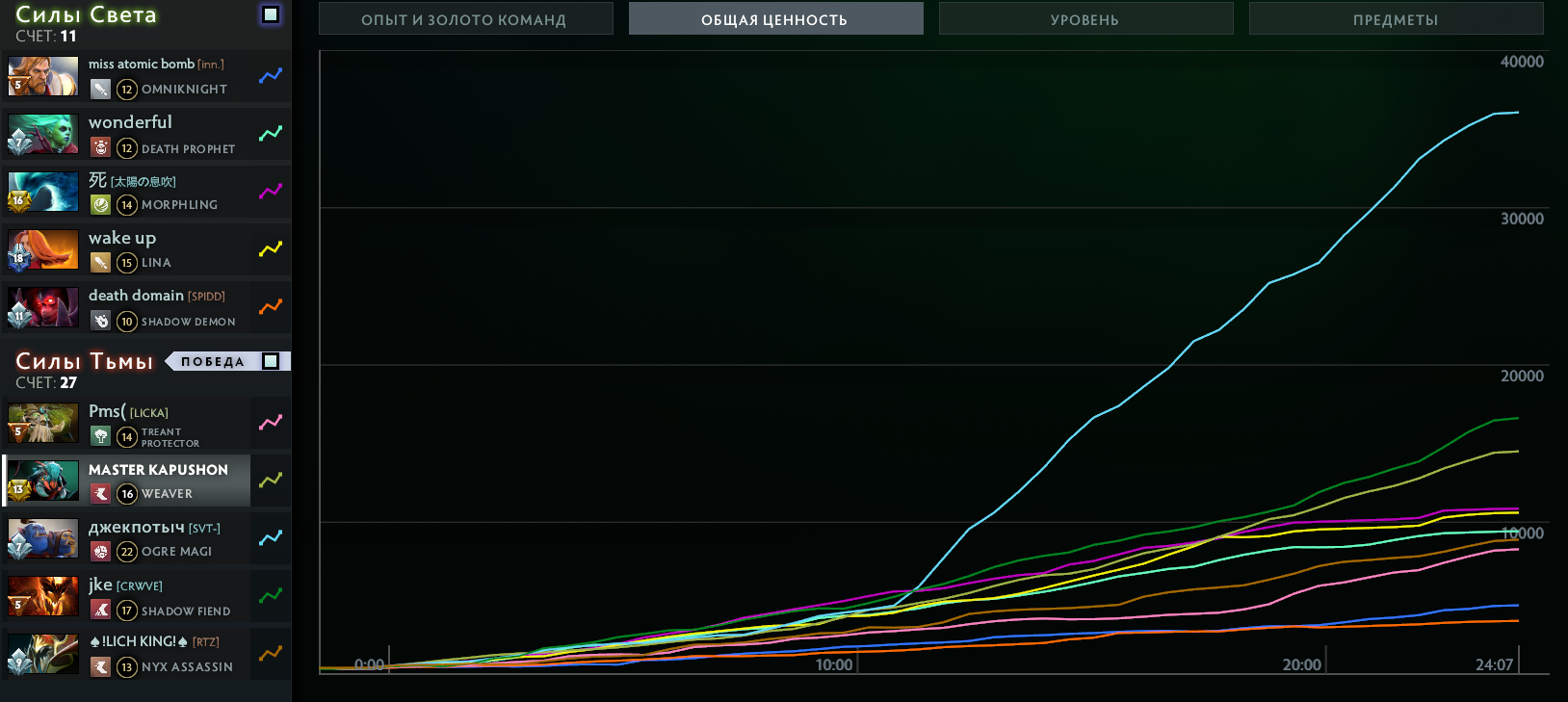Click Lina hero portrait thumbnail
Screen dimensions: 1568x702
tap(43, 249)
